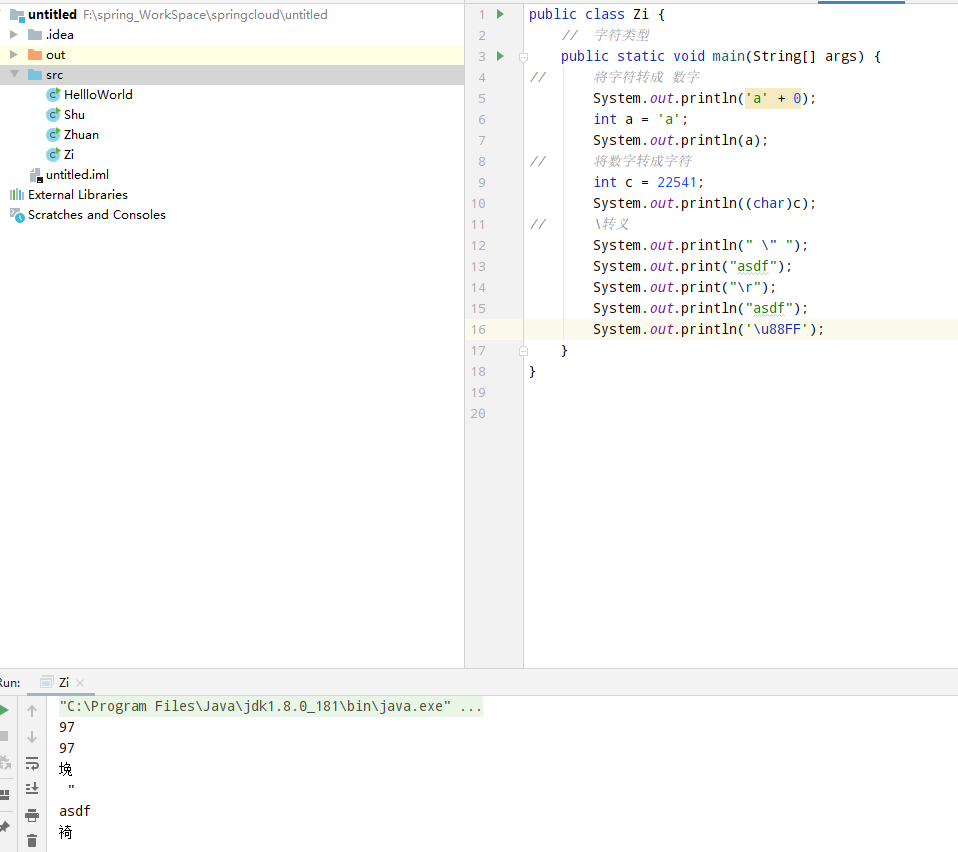Open the HellloWorld class file
Image resolution: width=958 pixels, height=852 pixels.
point(97,95)
